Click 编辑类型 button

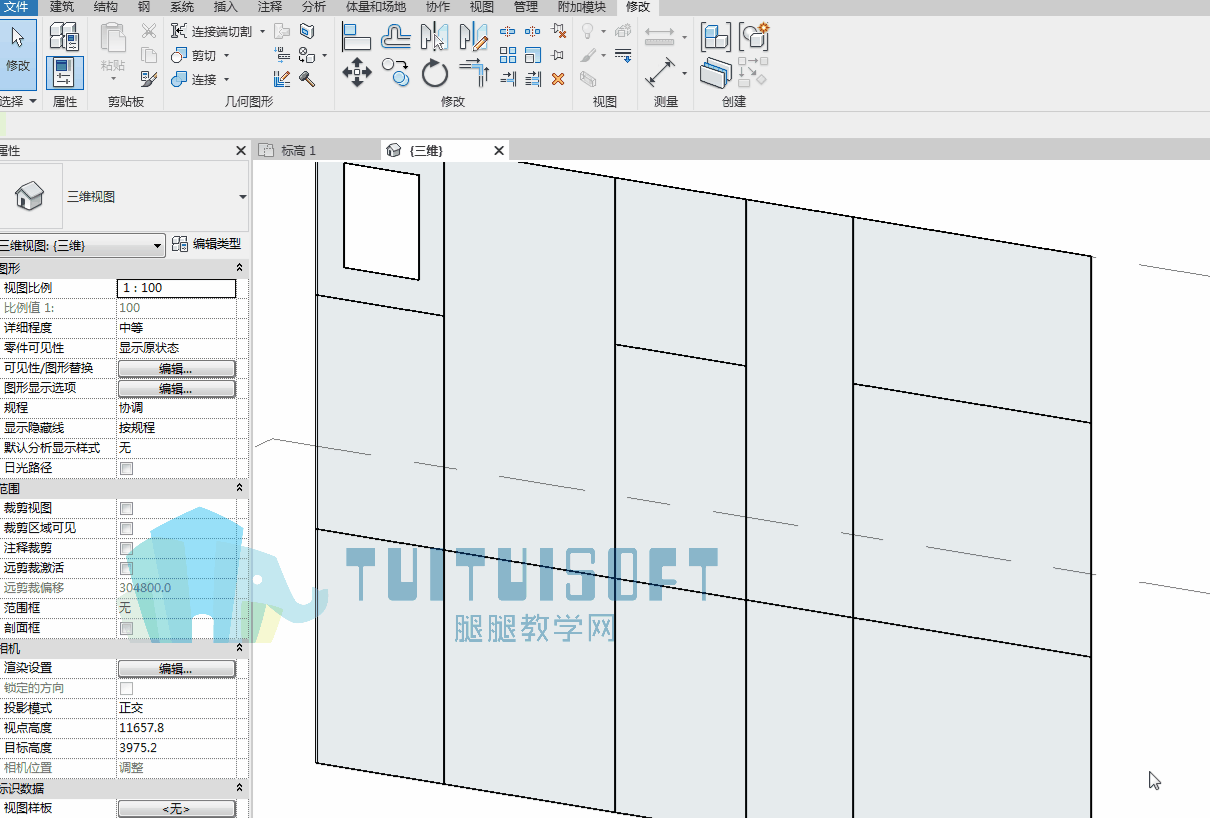207,244
